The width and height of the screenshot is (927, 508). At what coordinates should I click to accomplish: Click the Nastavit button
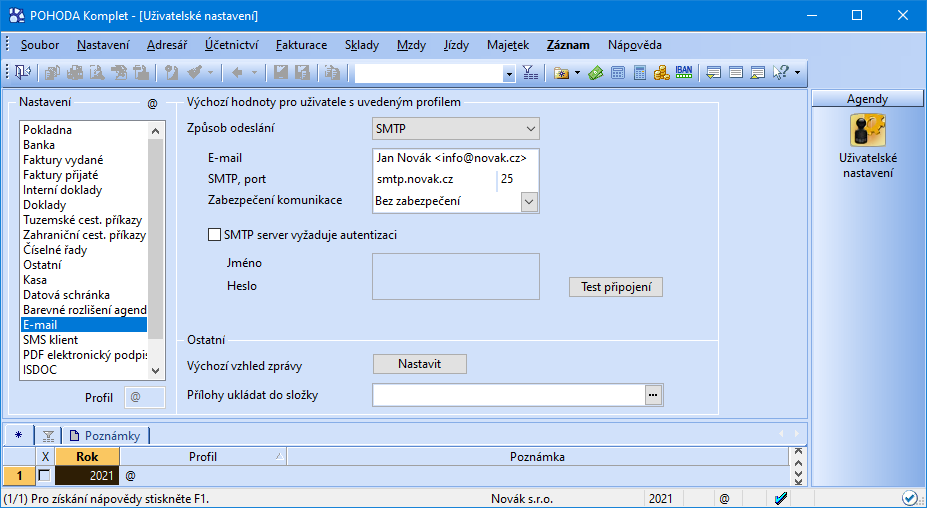[x=420, y=364]
